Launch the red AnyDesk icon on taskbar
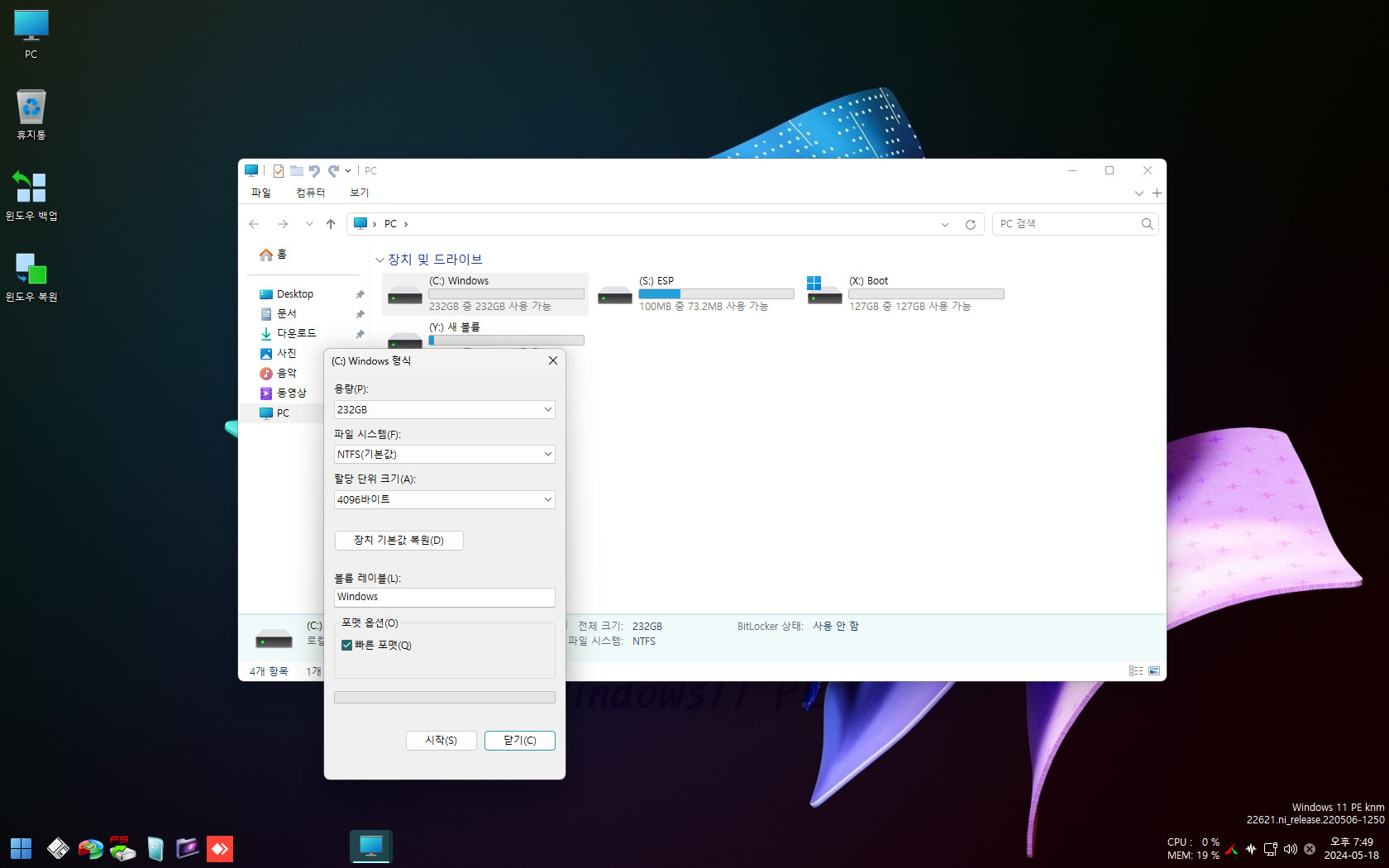This screenshot has height=868, width=1389. click(x=220, y=848)
